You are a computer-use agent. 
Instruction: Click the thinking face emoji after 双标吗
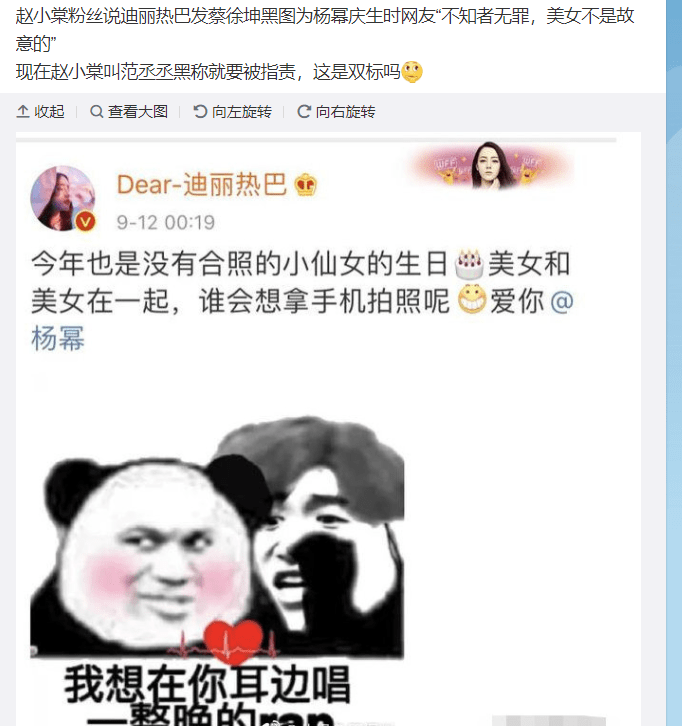(x=412, y=72)
